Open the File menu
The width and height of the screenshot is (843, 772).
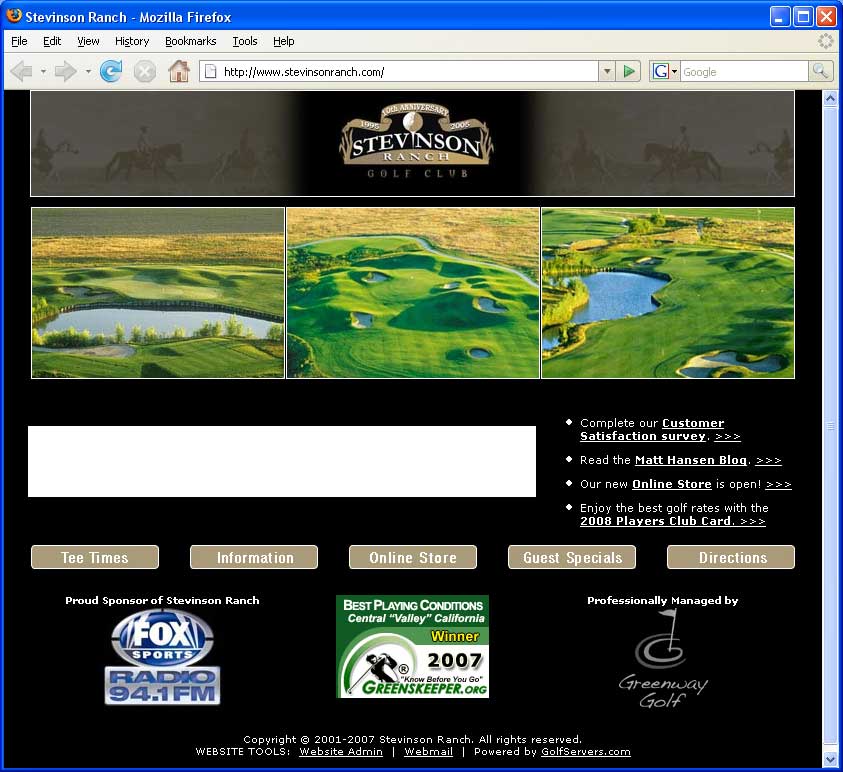pyautogui.click(x=19, y=41)
